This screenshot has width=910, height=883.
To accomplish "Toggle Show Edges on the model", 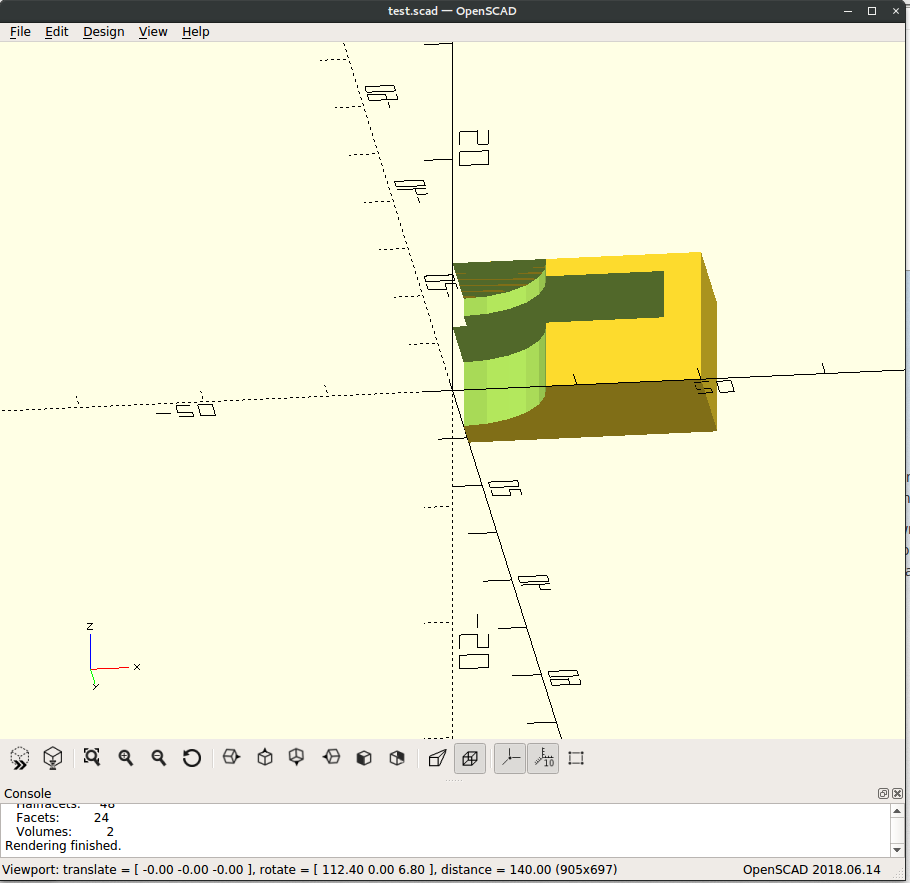I will [x=576, y=758].
